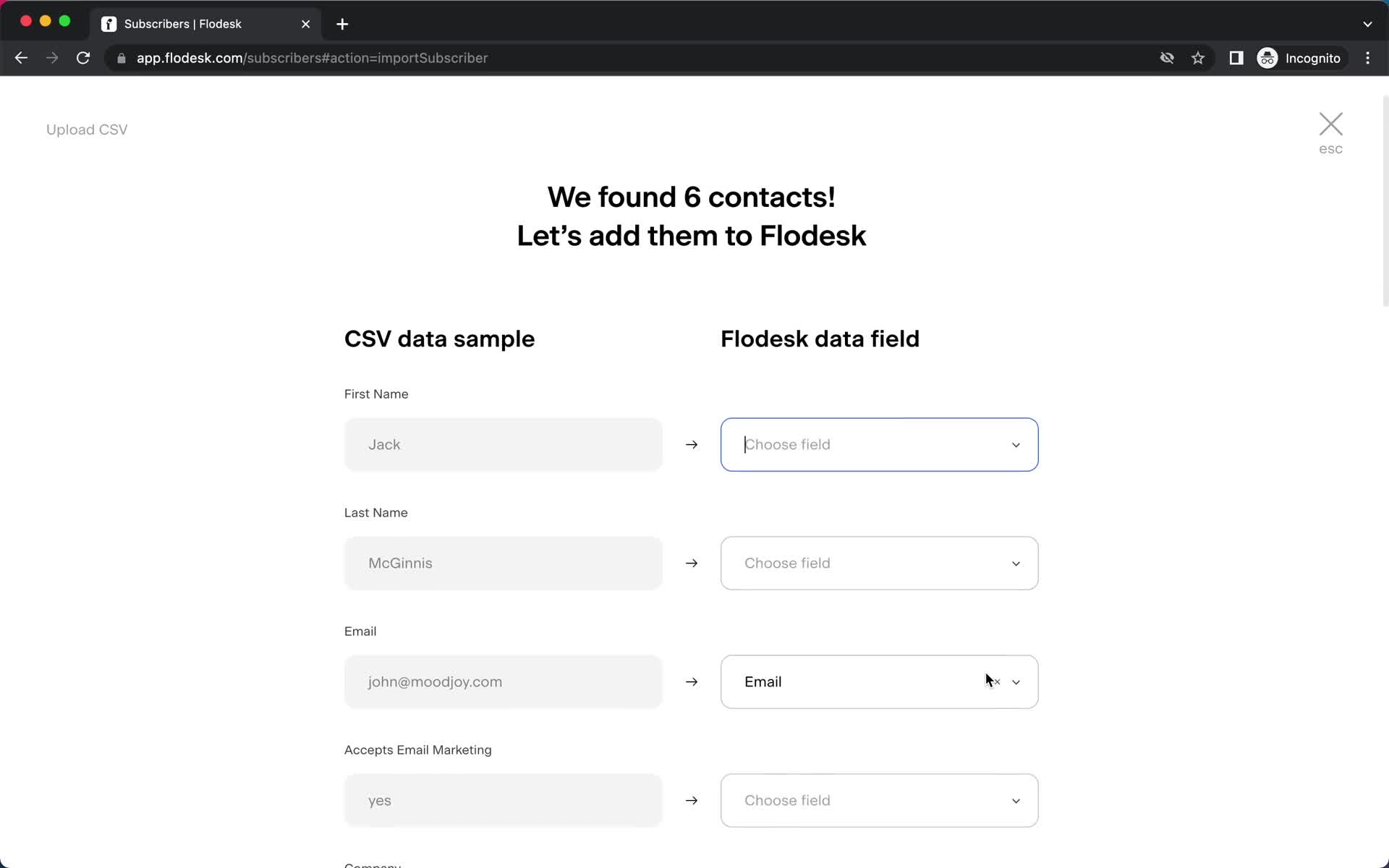Viewport: 1389px width, 868px height.
Task: Expand the Last Name field dropdown
Action: (879, 563)
